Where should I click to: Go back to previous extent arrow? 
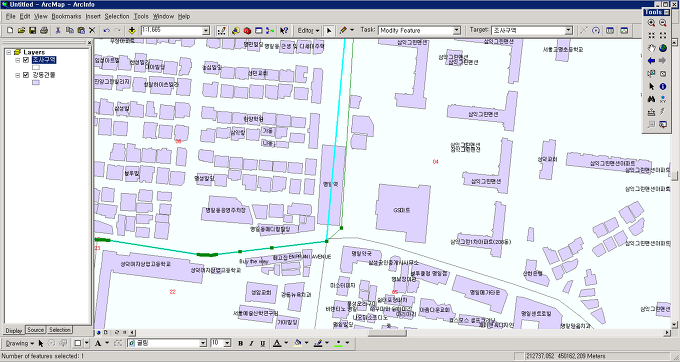(x=651, y=61)
